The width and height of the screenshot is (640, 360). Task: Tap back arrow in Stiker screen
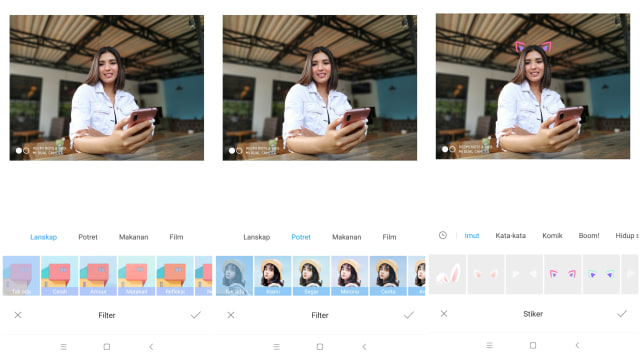pos(577,345)
